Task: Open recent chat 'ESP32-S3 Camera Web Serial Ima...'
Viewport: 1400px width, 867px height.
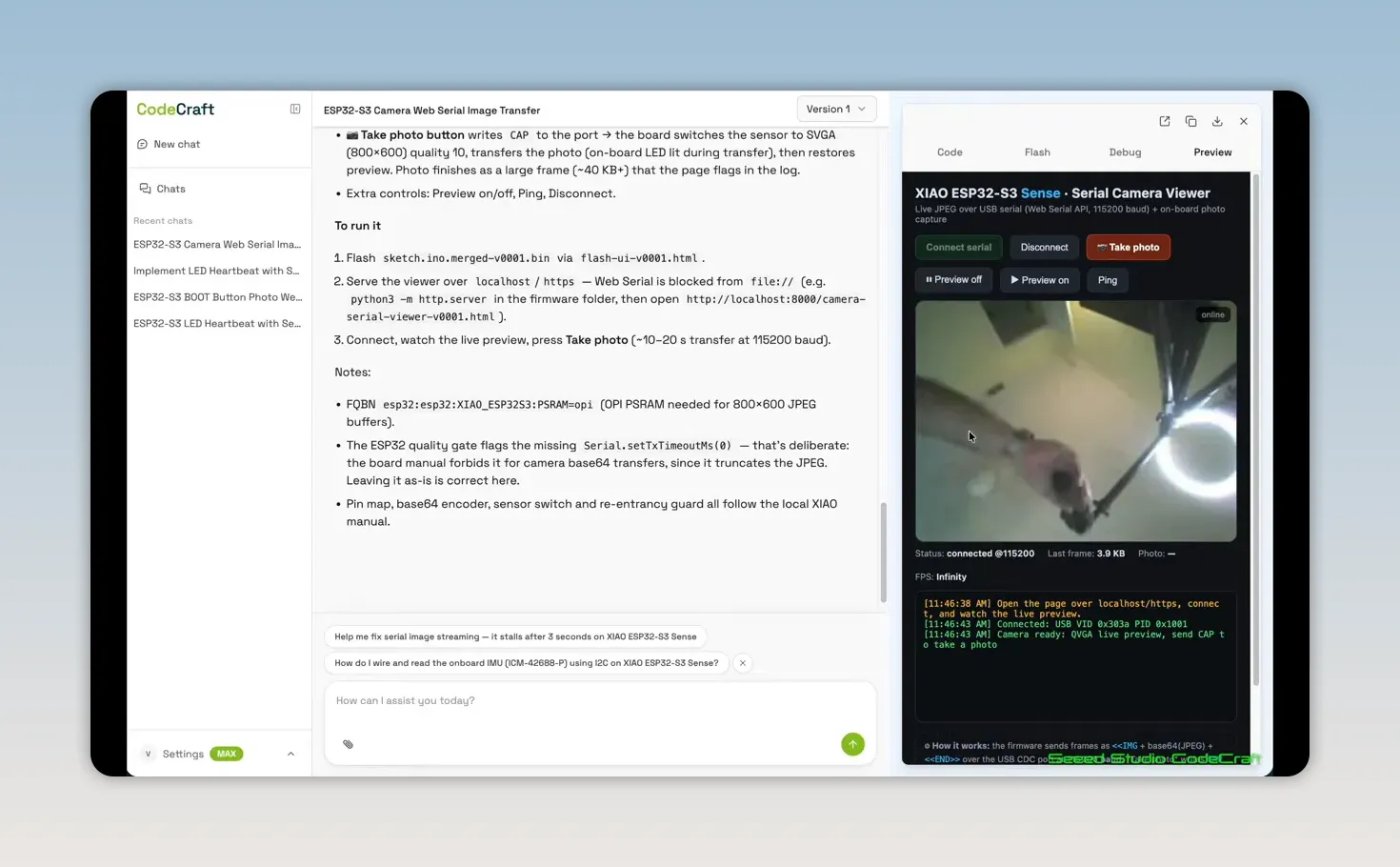Action: (217, 245)
